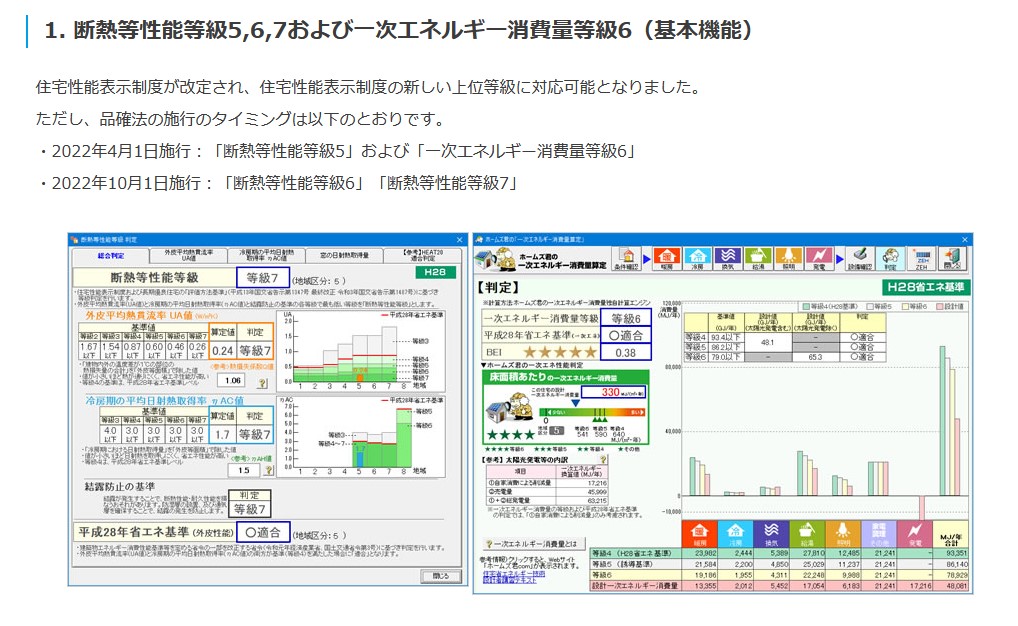Open the 冷房期の平均日射熱取得率 ηAC値 tab
This screenshot has height=626, width=1018.
266,256
